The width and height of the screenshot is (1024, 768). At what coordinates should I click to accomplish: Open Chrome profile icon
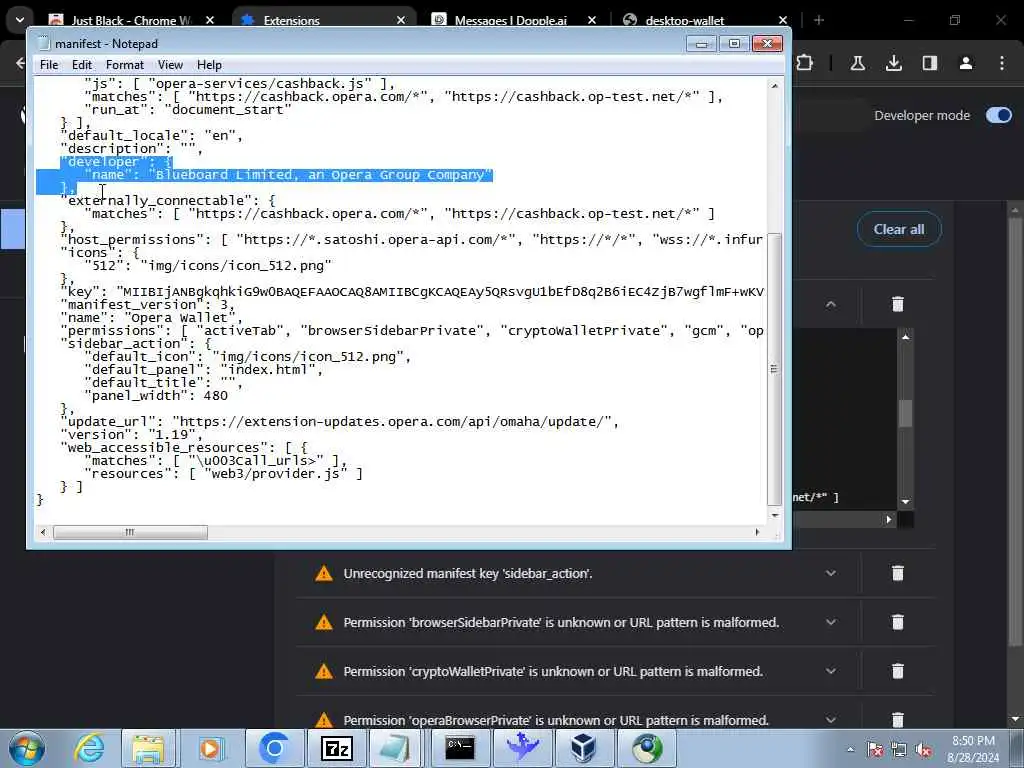[966, 63]
